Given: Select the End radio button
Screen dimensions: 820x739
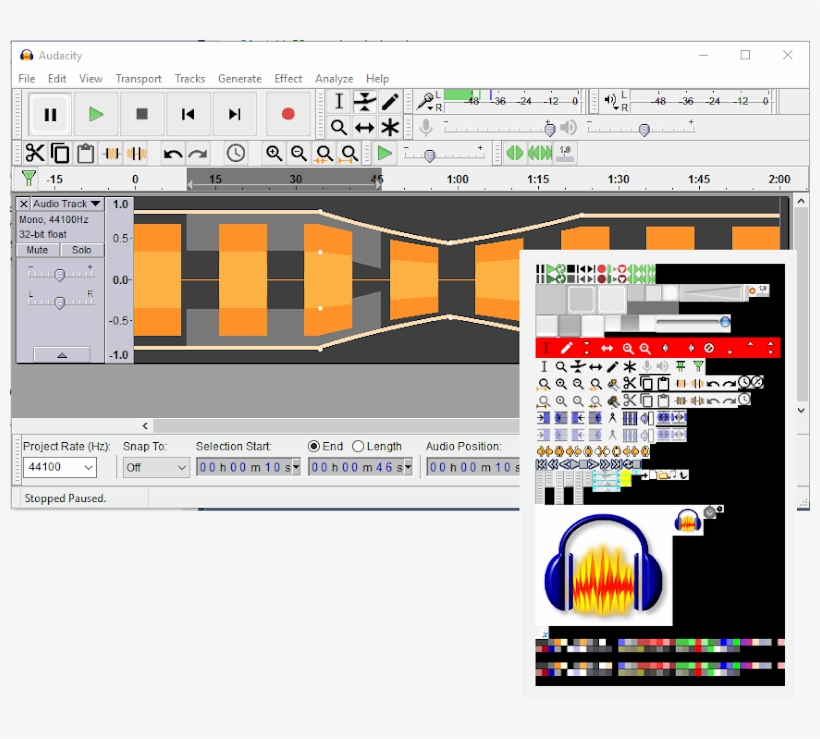Looking at the screenshot, I should (x=314, y=446).
